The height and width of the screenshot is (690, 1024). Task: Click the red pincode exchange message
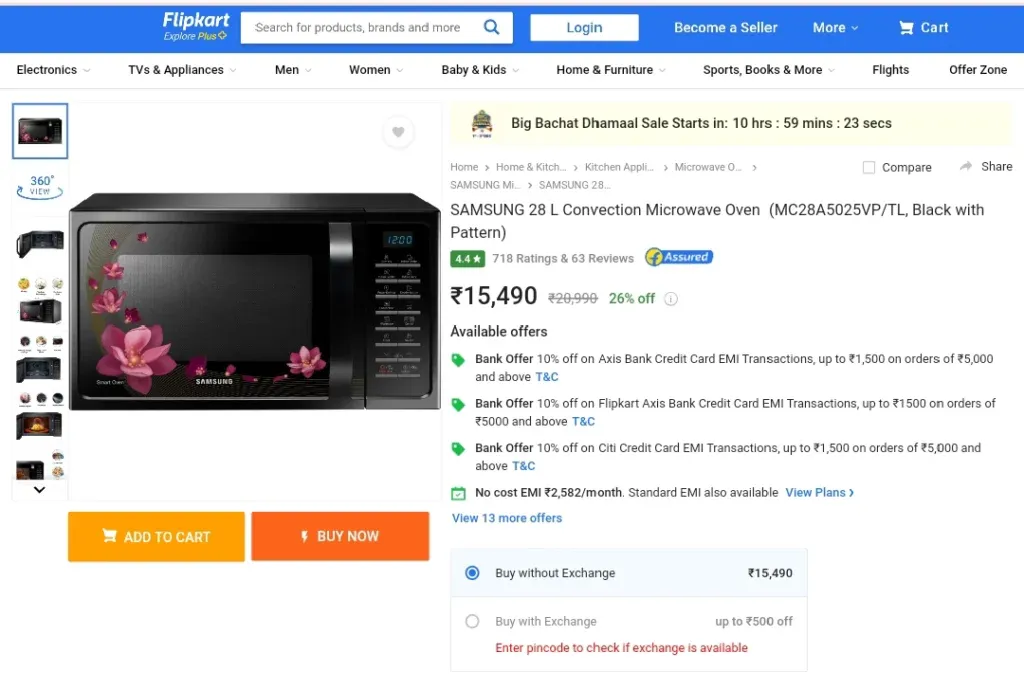point(621,648)
